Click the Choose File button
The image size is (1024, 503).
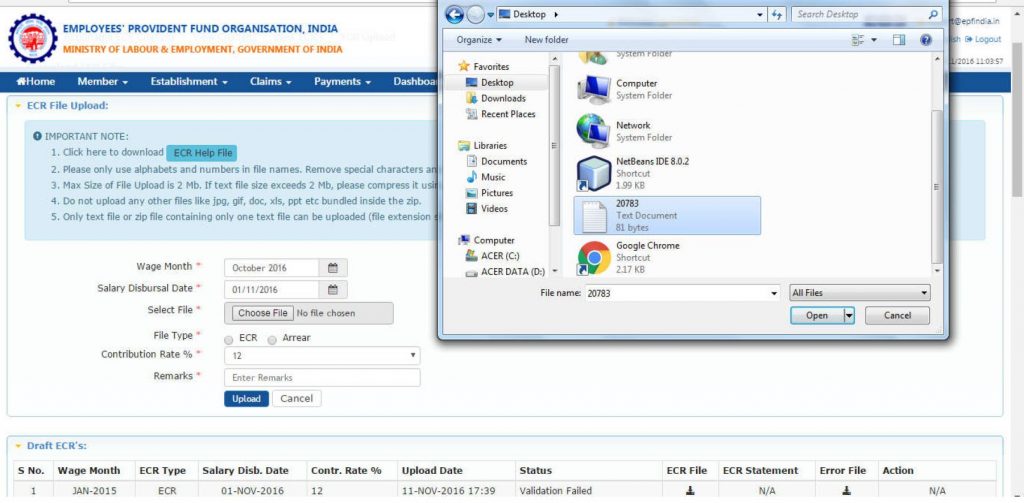(x=263, y=313)
